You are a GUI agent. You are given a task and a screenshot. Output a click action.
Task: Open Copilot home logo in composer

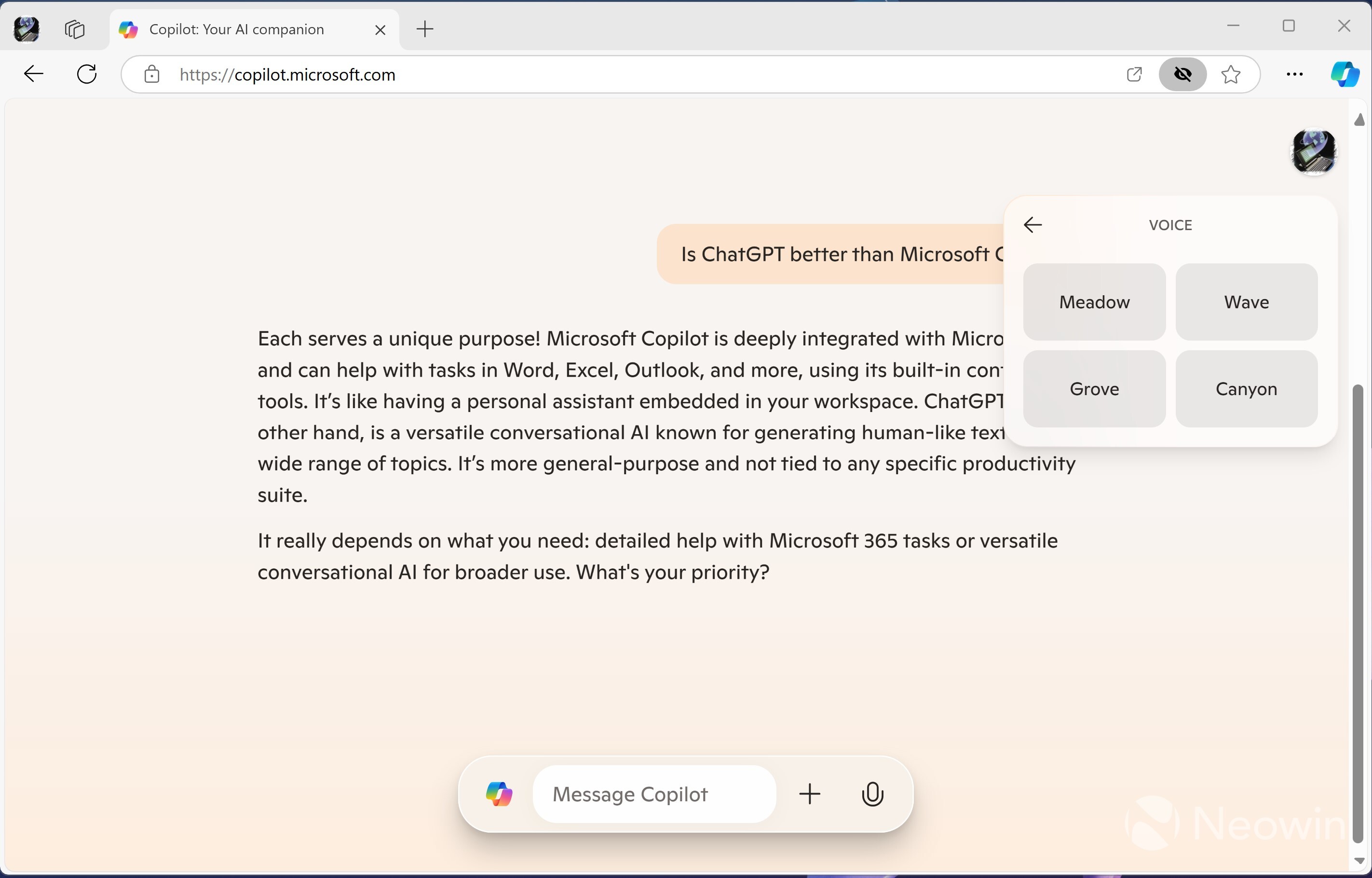coord(499,794)
